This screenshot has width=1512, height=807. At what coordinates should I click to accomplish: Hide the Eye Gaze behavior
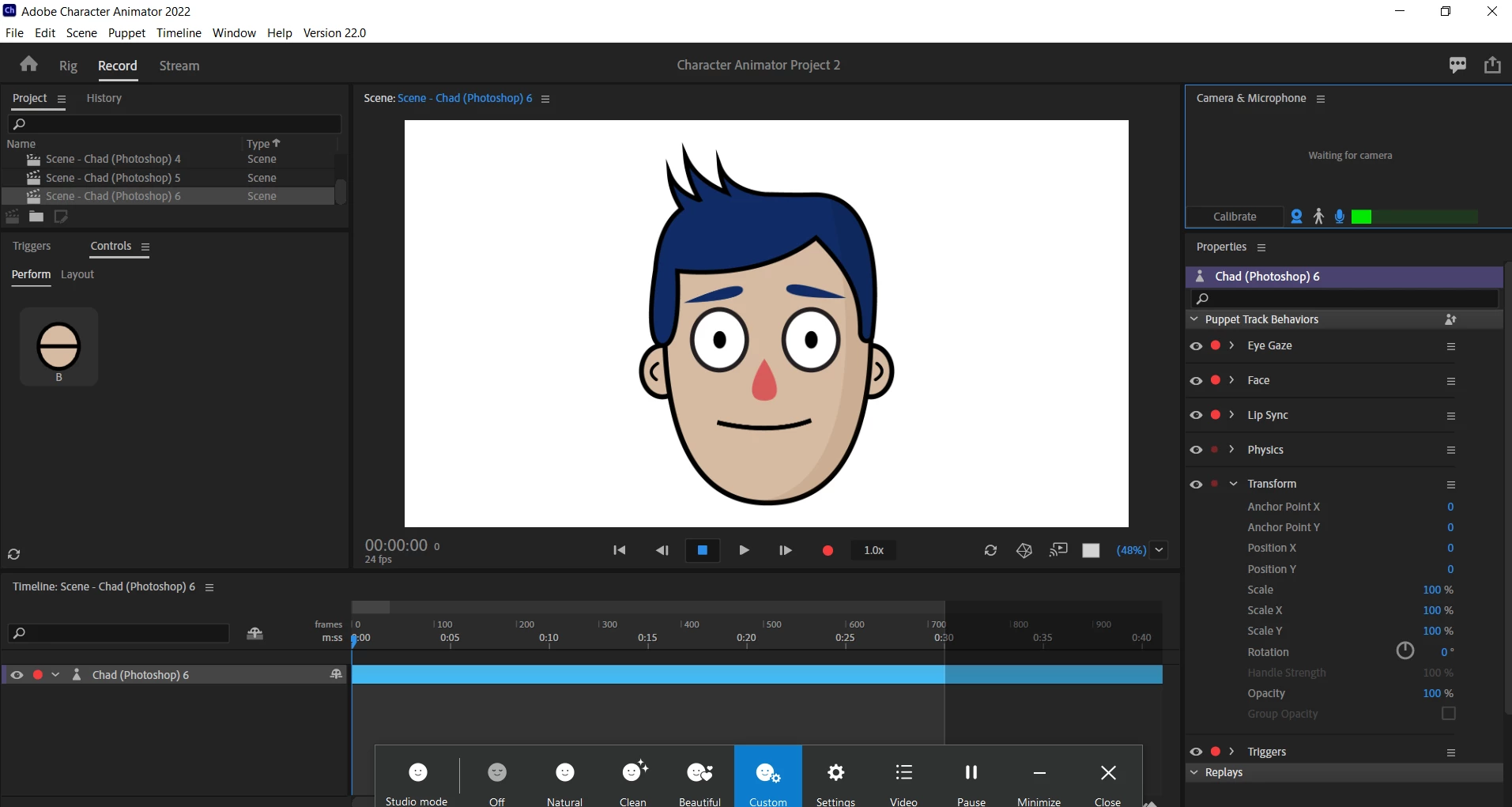click(1196, 346)
